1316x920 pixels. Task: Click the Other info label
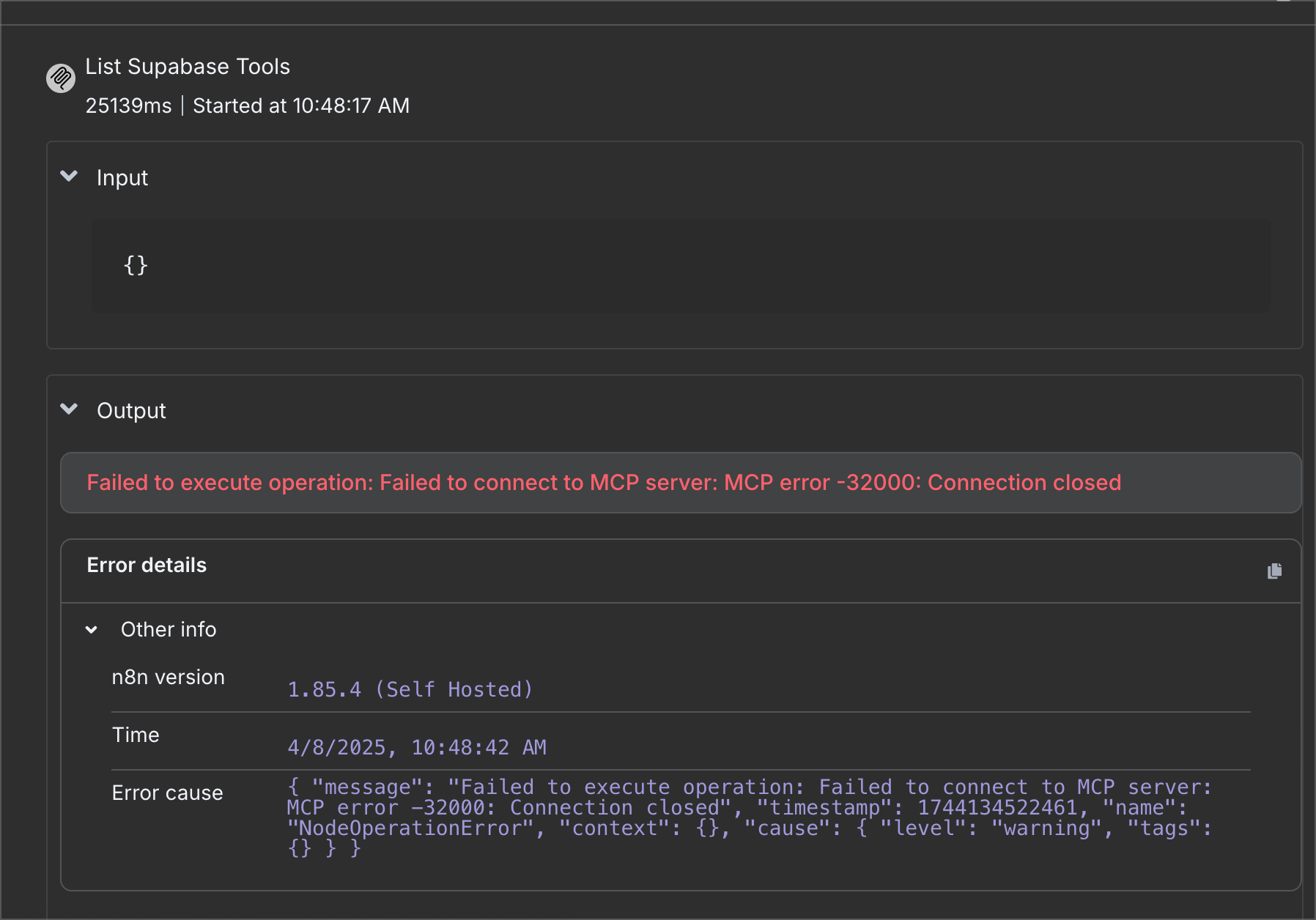click(169, 629)
